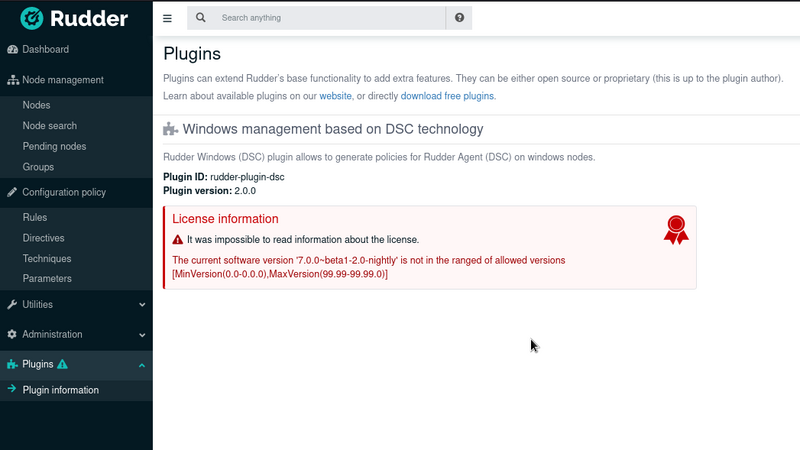Collapse the Plugins menu chevron
Screen dimensions: 800x450
pos(142,365)
